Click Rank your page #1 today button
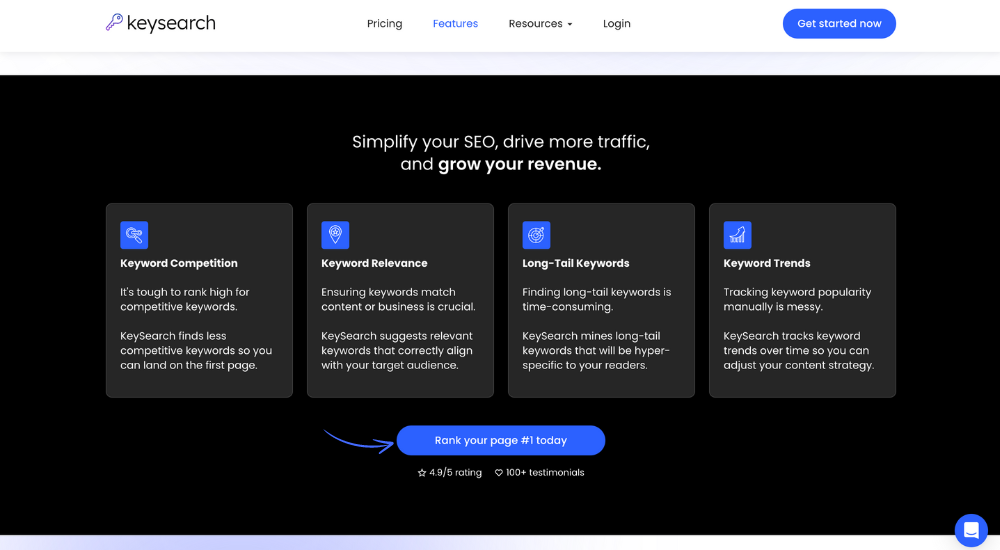Image resolution: width=1000 pixels, height=550 pixels. tap(501, 440)
